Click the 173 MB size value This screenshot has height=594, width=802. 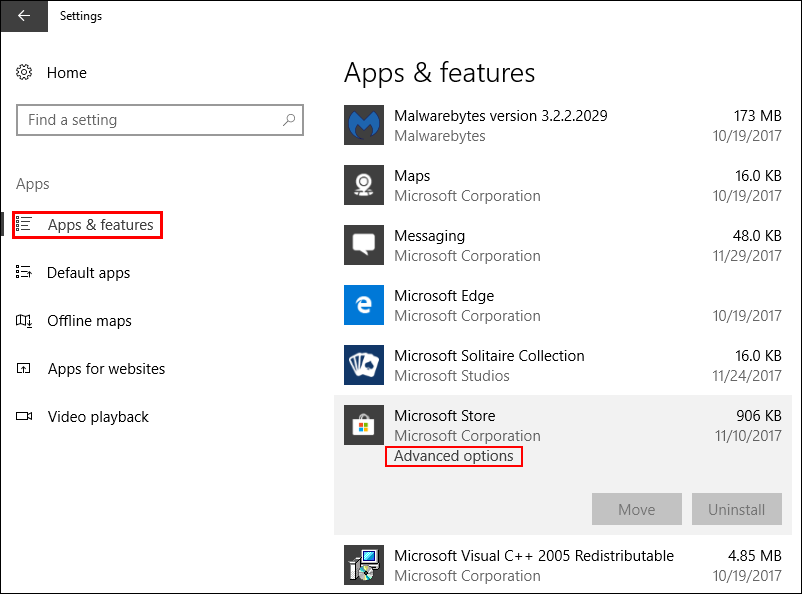[x=758, y=116]
